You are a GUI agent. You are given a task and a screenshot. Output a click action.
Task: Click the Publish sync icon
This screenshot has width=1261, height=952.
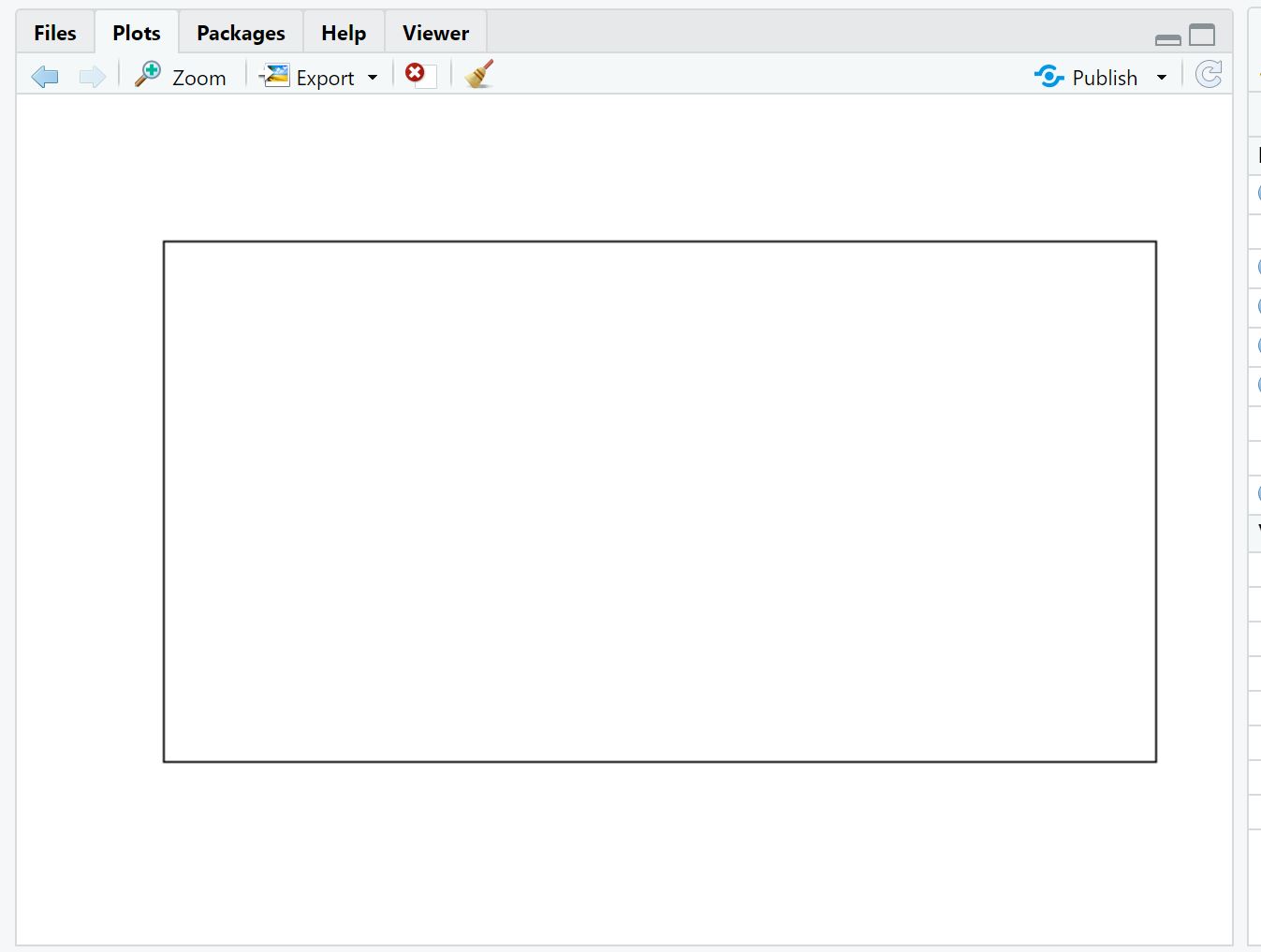click(1048, 76)
